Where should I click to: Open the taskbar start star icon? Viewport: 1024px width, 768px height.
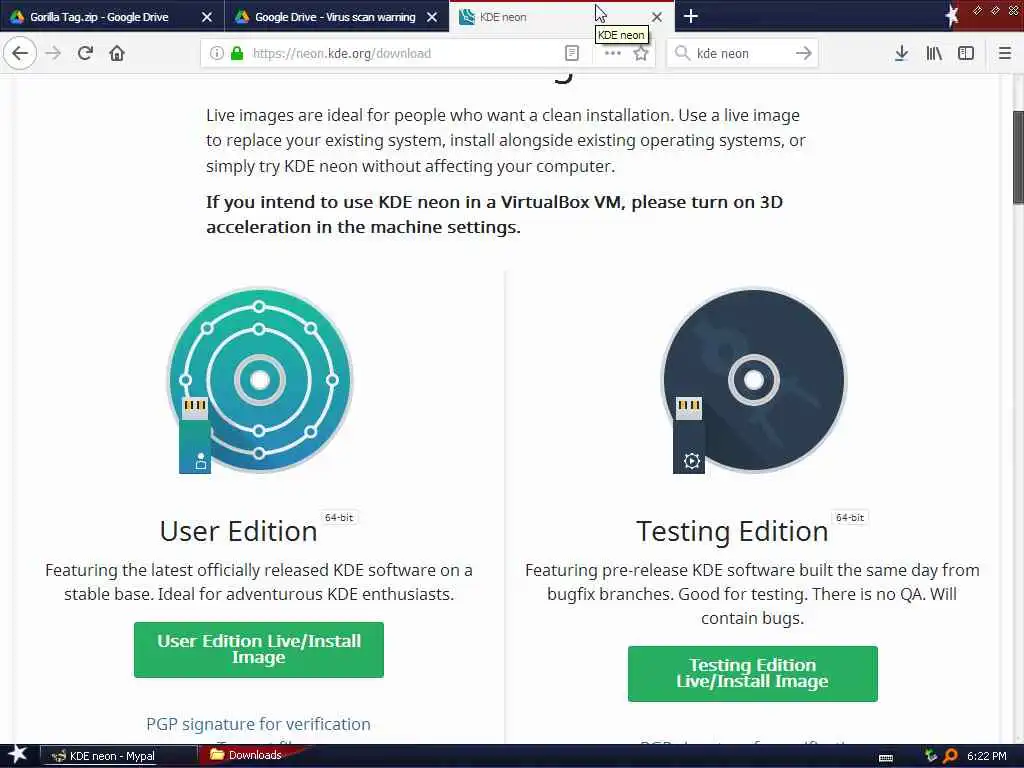[x=18, y=755]
